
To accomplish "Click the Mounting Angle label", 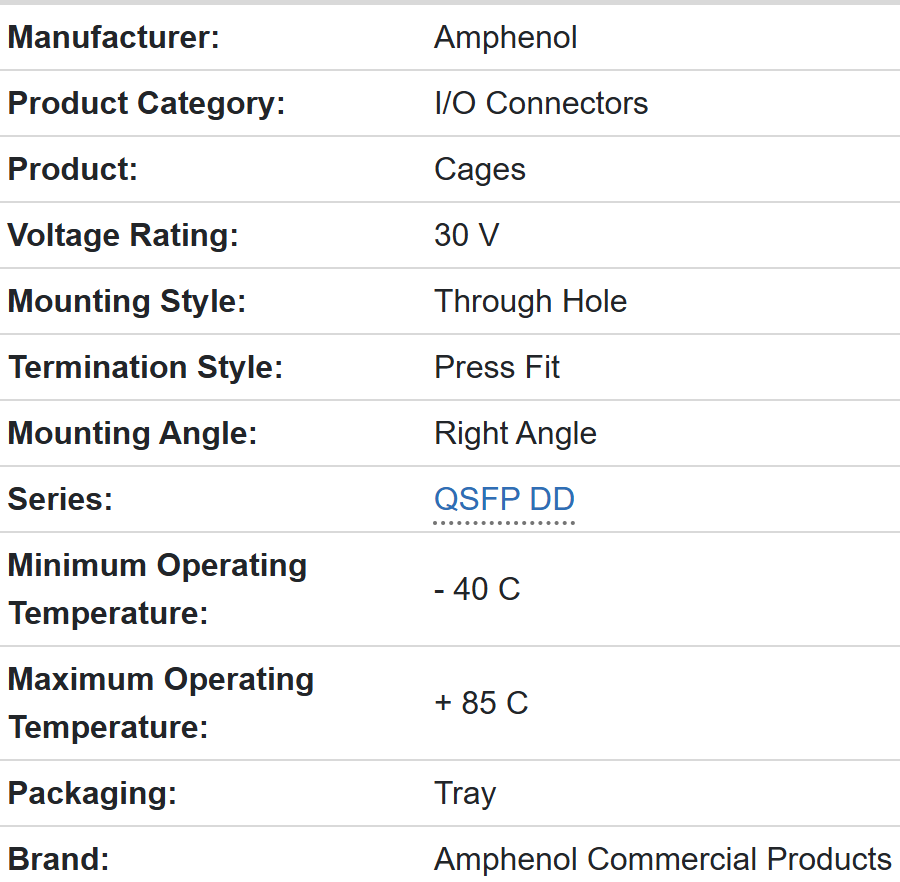I will 132,434.
